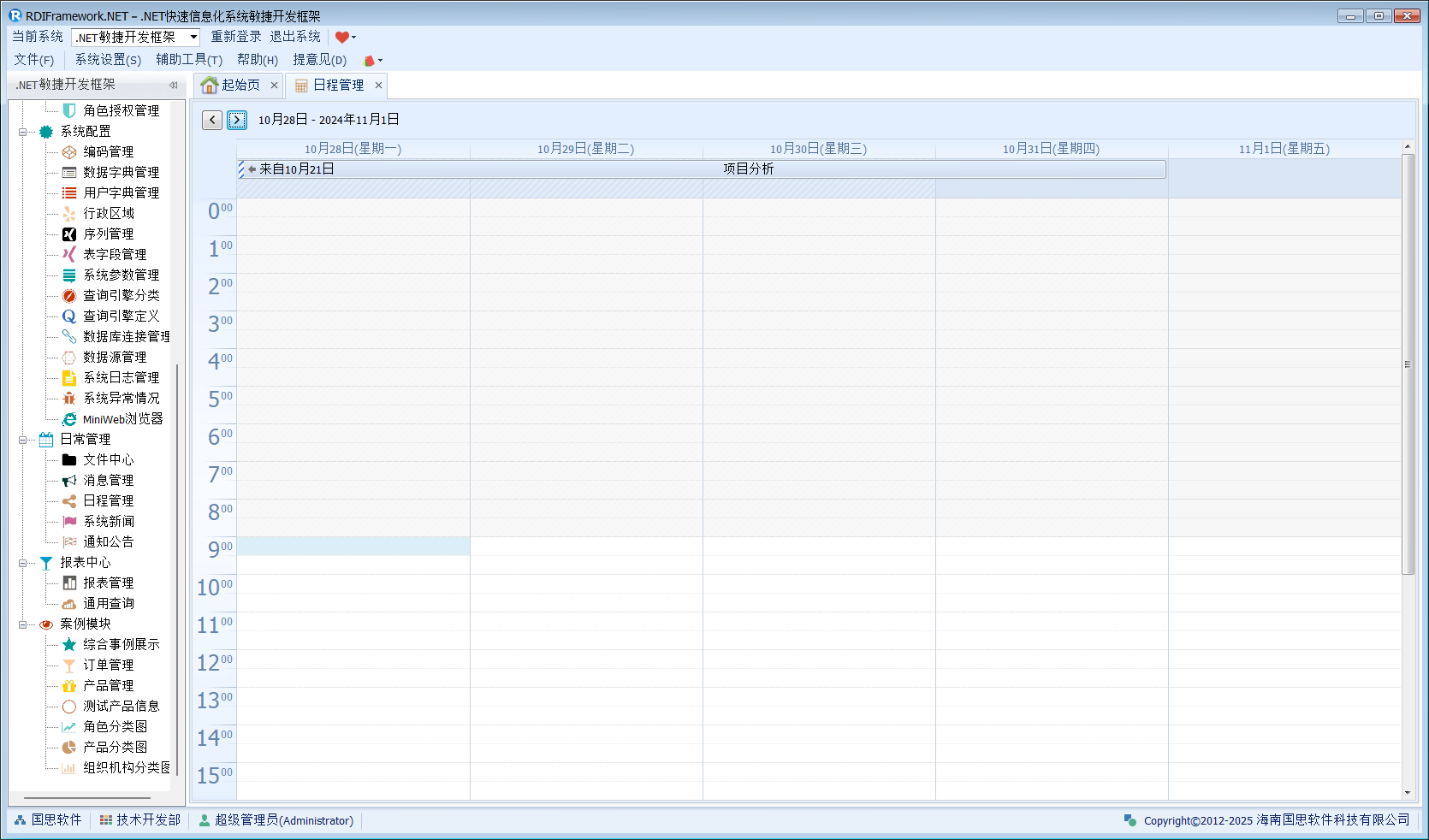This screenshot has height=840, width=1429.
Task: Open the 当前系统 combo box dropdown
Action: [193, 37]
